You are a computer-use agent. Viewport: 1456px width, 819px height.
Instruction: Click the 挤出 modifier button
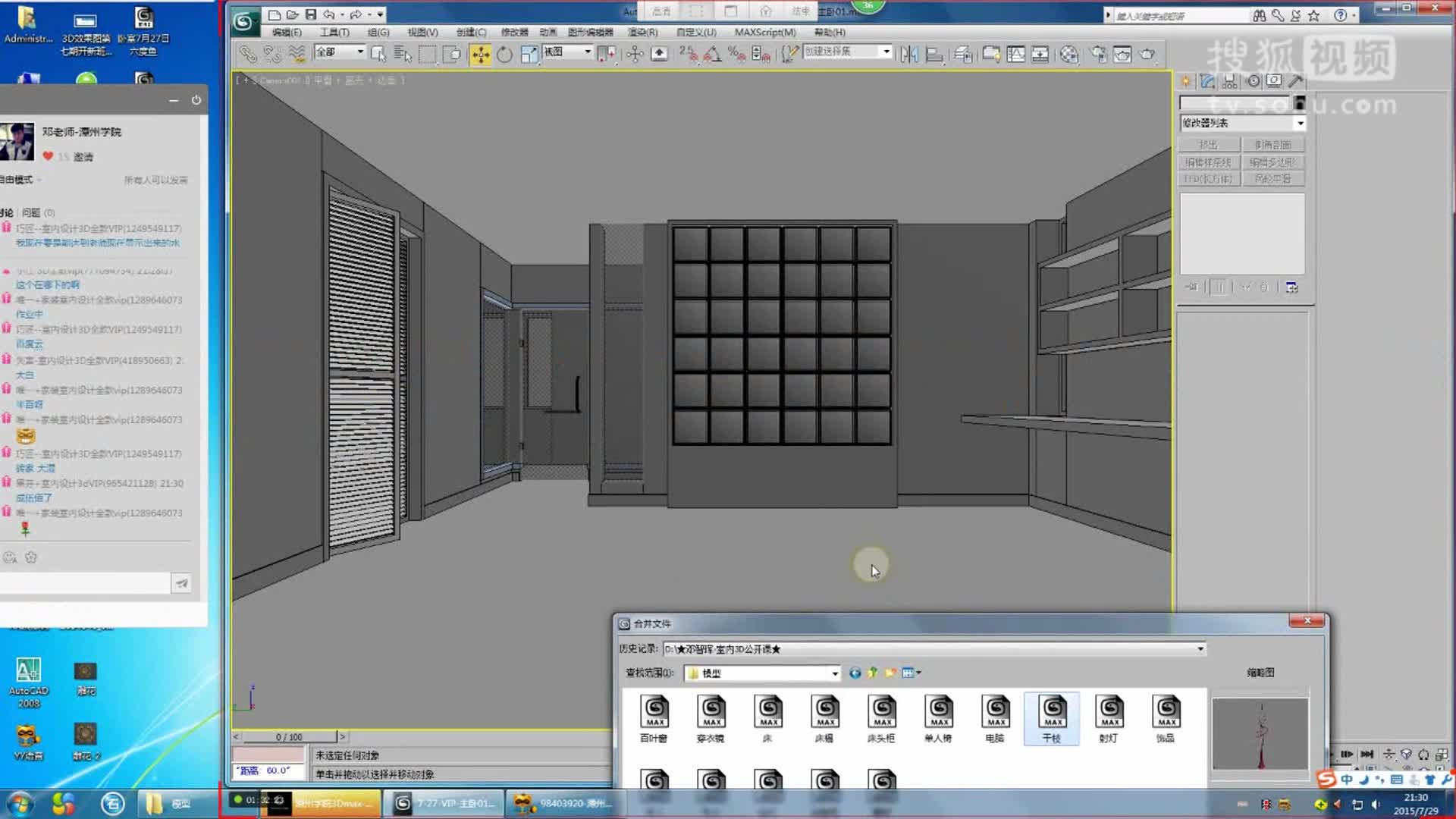click(1209, 145)
